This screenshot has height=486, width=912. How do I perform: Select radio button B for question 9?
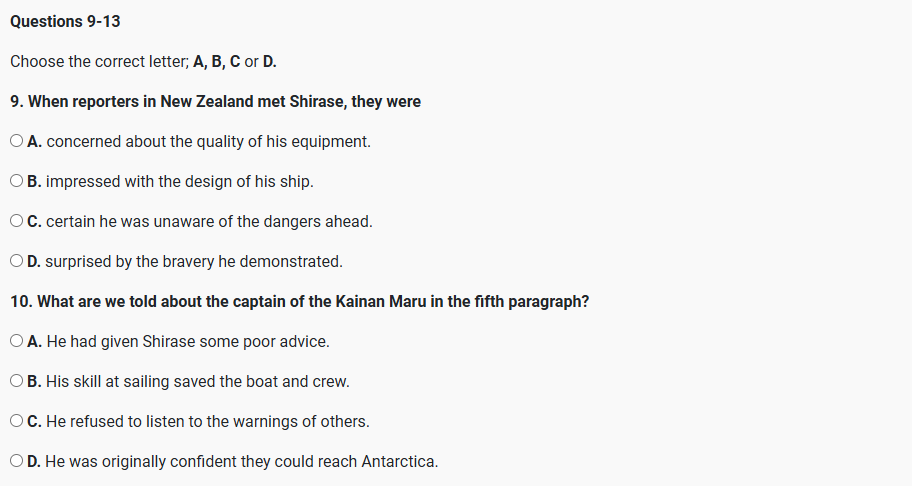point(17,182)
